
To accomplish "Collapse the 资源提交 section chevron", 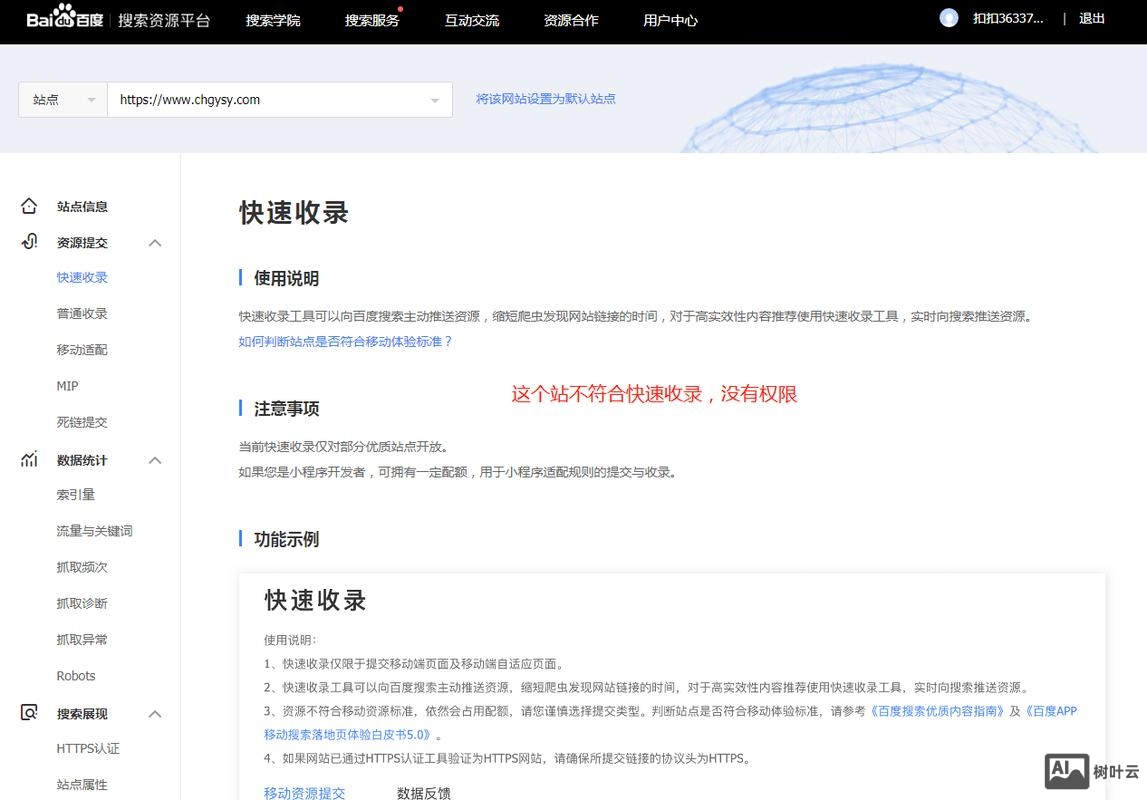I will click(x=155, y=242).
